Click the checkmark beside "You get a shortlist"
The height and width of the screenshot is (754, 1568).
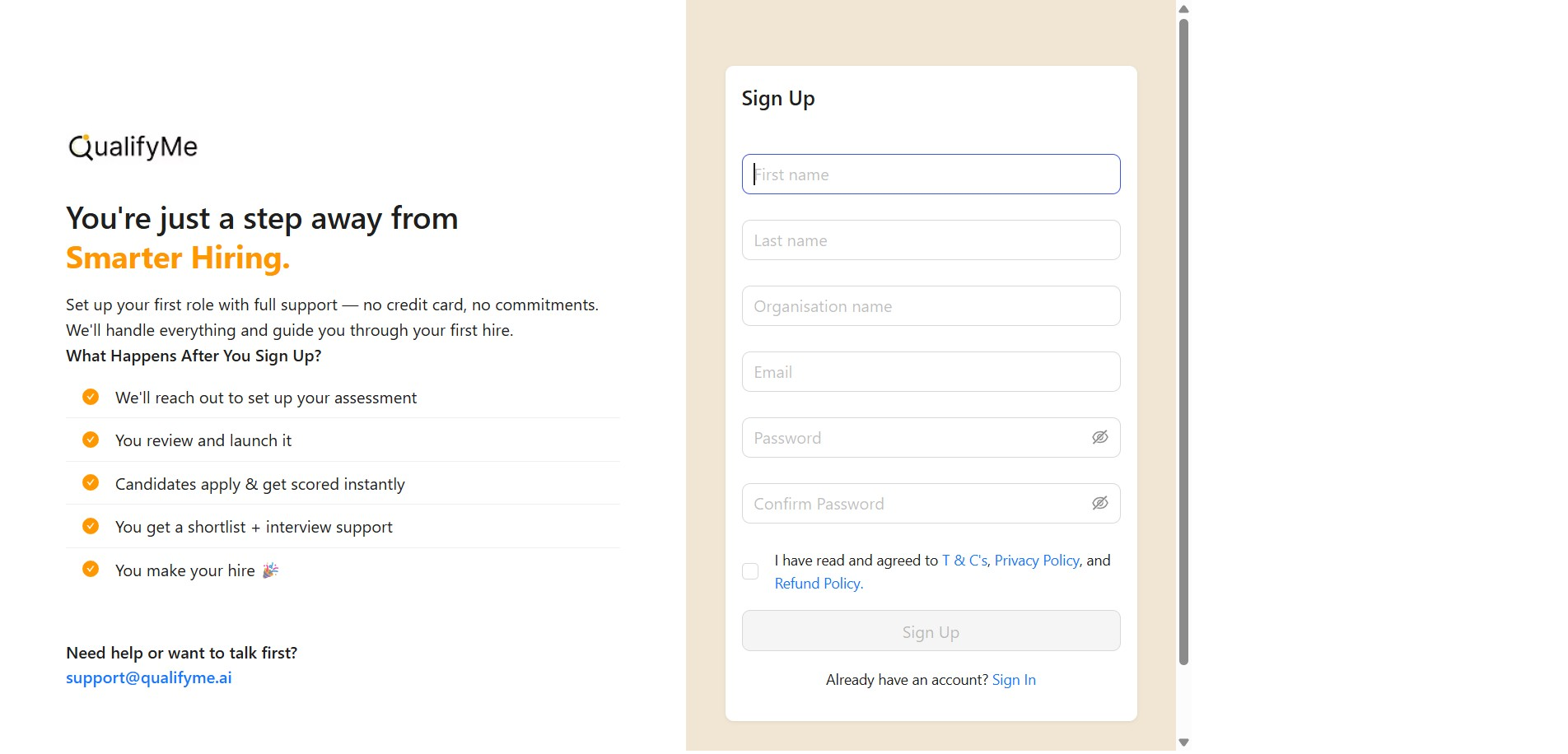91,526
